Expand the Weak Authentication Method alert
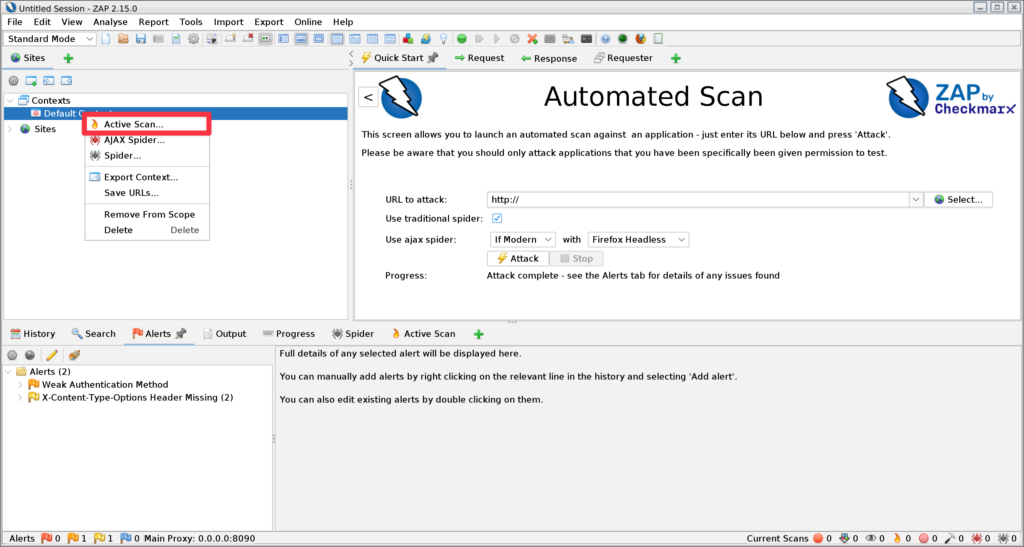Image resolution: width=1024 pixels, height=547 pixels. 20,384
